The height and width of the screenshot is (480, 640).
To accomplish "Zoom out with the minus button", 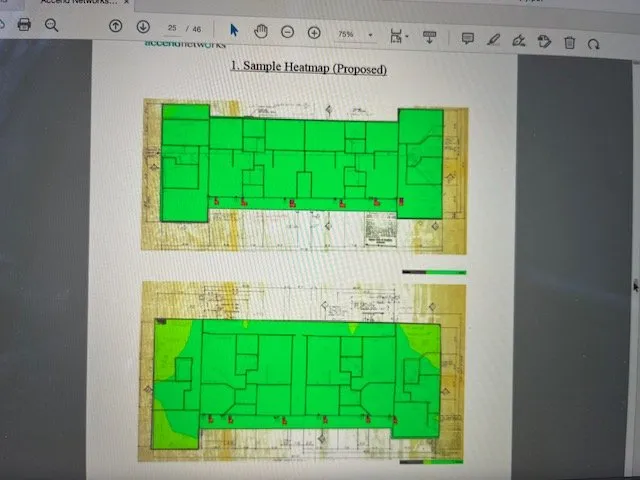I will click(287, 32).
